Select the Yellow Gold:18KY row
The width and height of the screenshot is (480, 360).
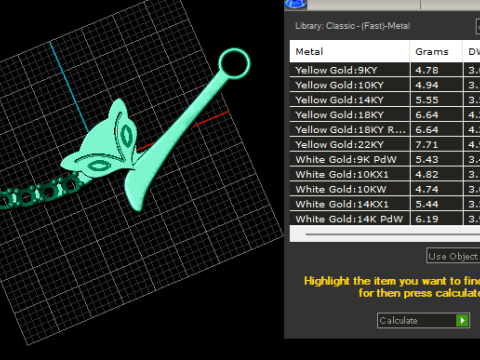tap(385, 115)
